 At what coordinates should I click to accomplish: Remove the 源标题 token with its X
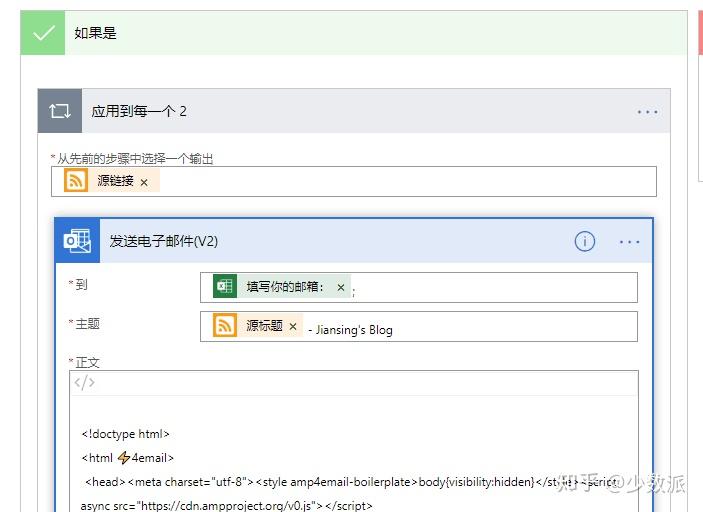pyautogui.click(x=293, y=326)
